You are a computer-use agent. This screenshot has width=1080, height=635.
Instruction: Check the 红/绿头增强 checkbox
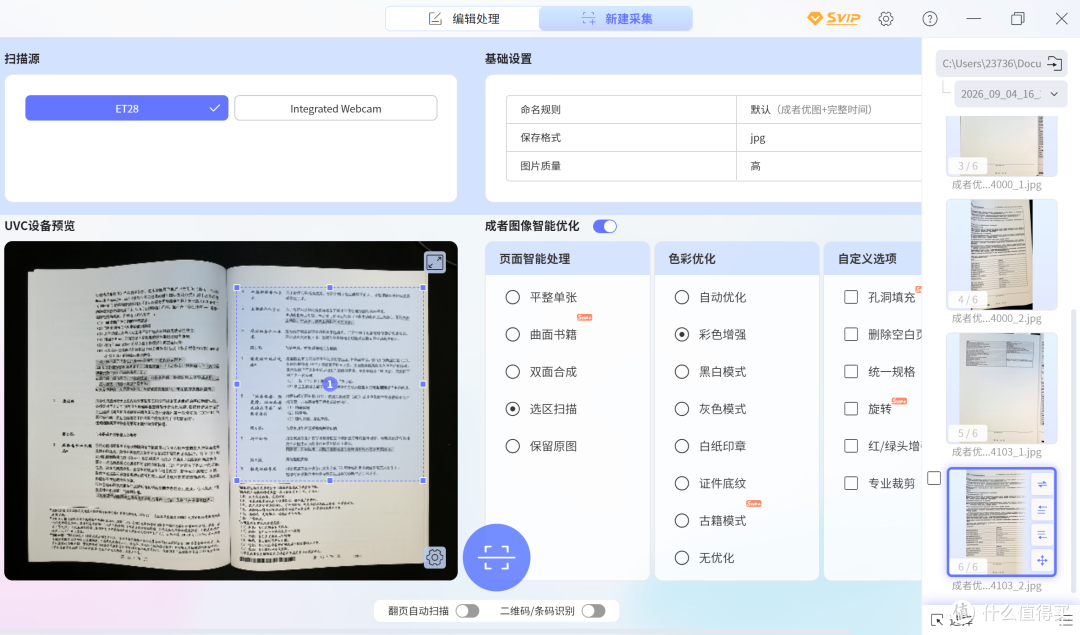point(851,446)
